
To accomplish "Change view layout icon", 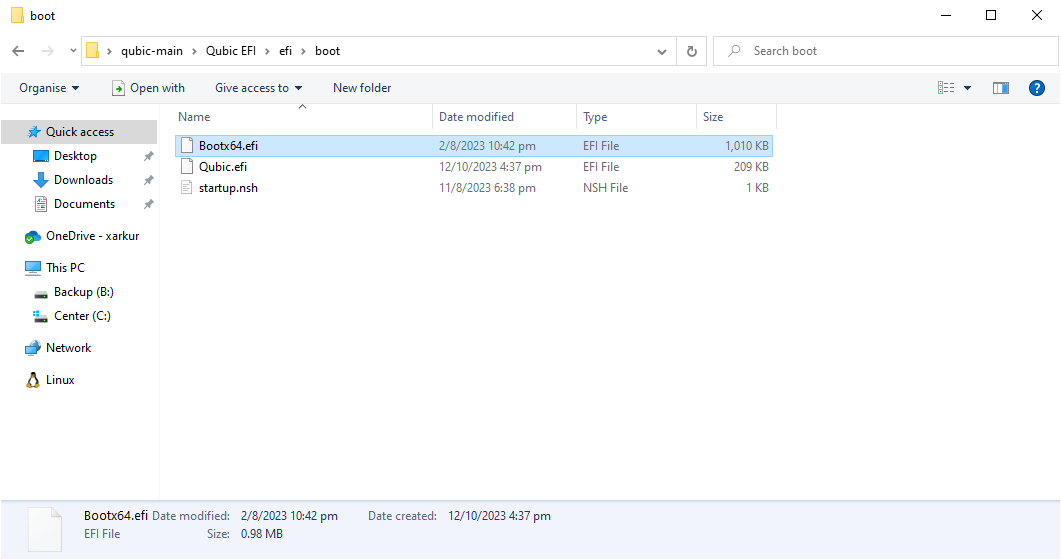I will point(946,88).
